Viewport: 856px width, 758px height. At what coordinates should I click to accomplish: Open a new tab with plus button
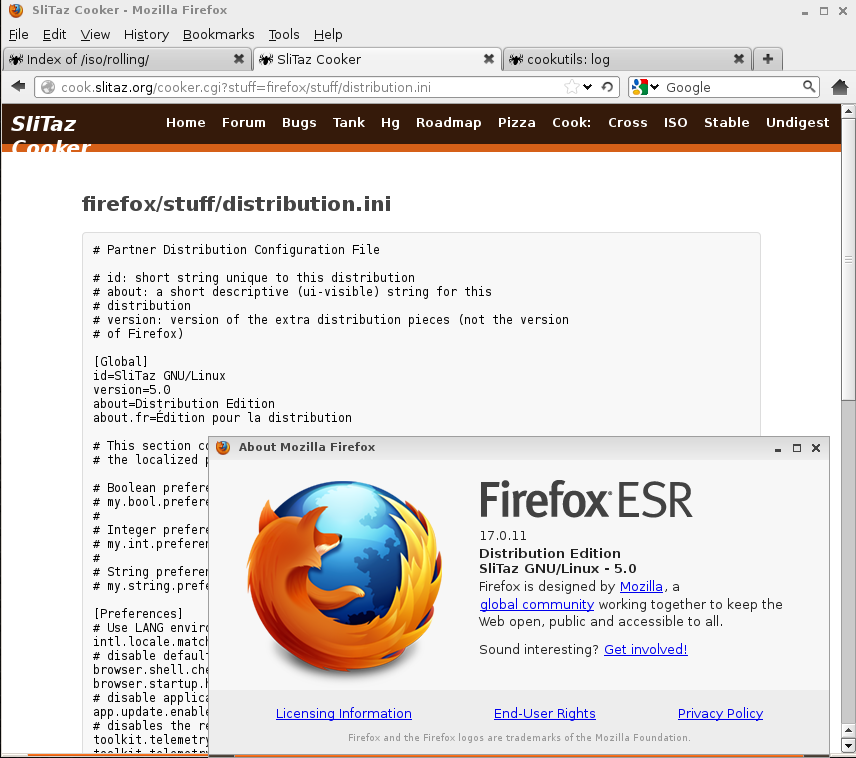(768, 59)
